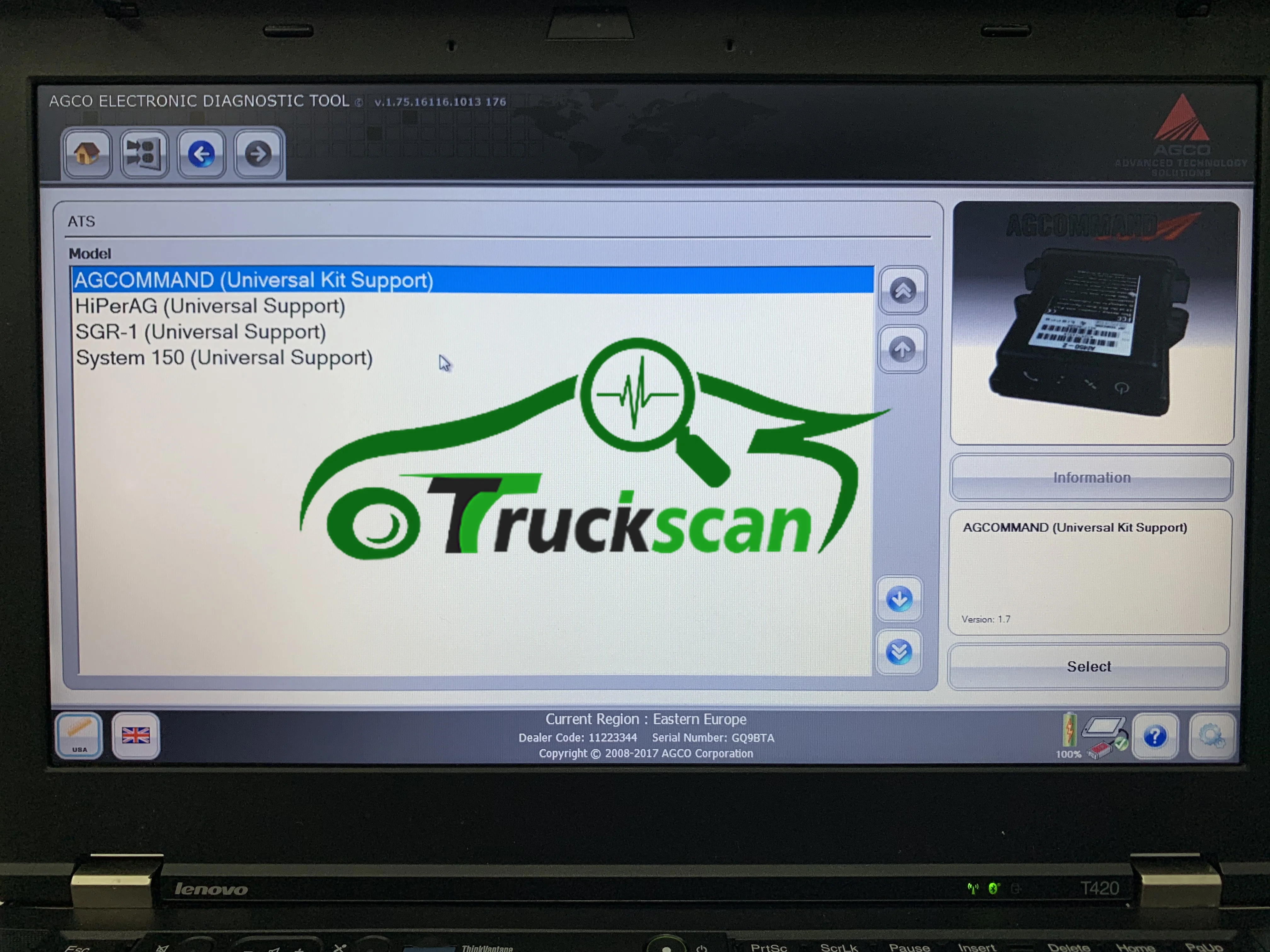
Task: Jump to top with double-up arrow
Action: click(902, 291)
